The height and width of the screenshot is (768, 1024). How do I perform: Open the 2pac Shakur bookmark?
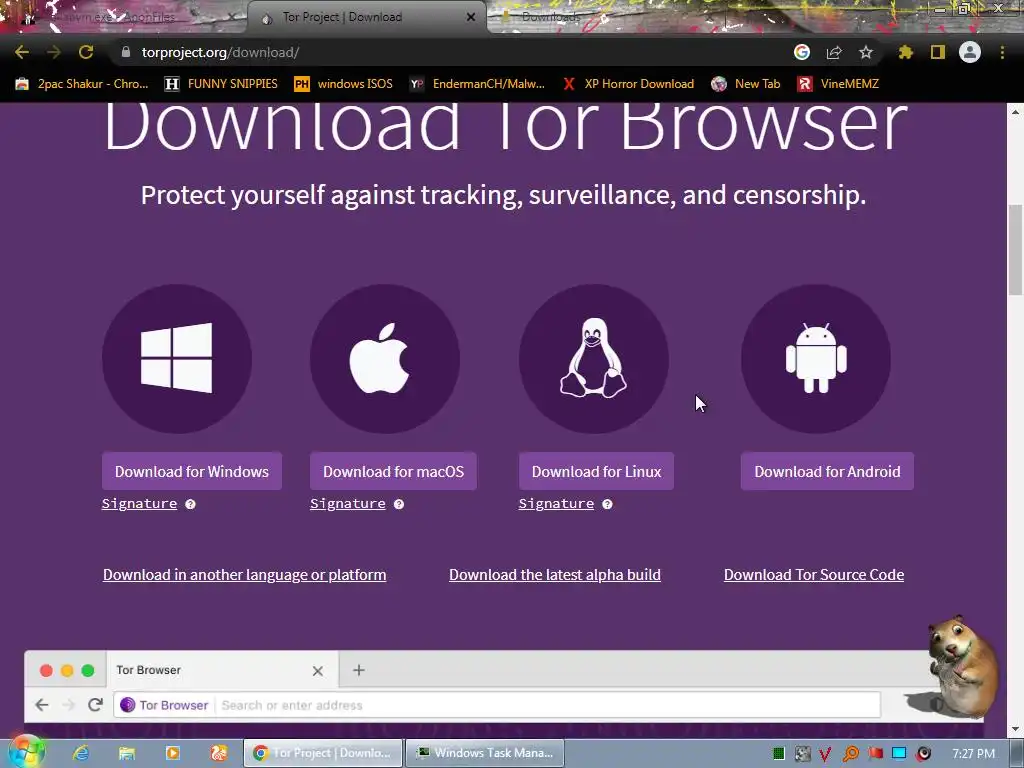point(82,84)
